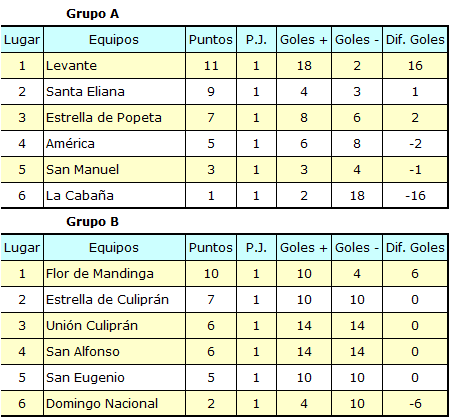Click Estrella de Popeta team name
The image size is (449, 417).
(104, 118)
